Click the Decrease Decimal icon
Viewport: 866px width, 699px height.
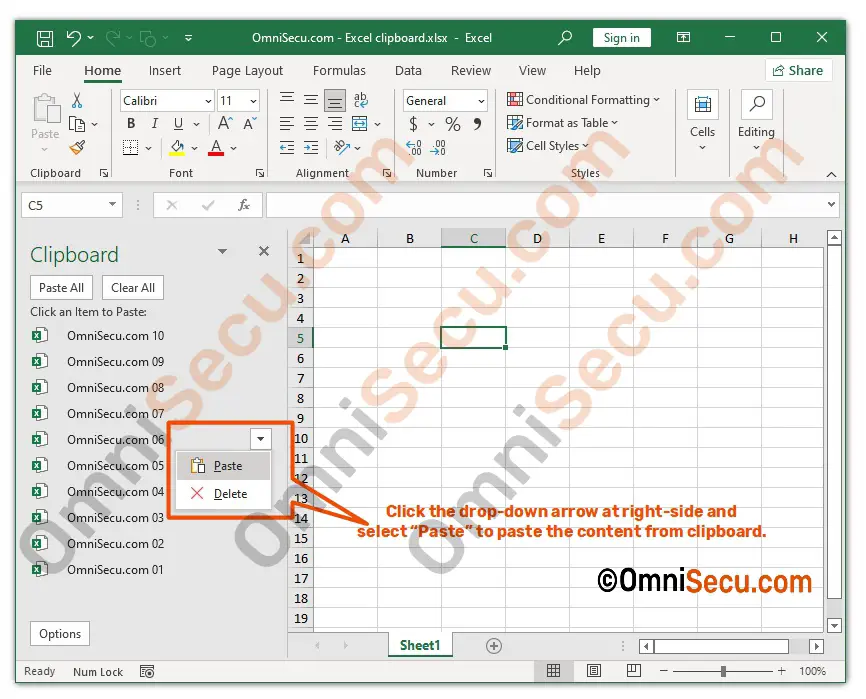(x=438, y=147)
